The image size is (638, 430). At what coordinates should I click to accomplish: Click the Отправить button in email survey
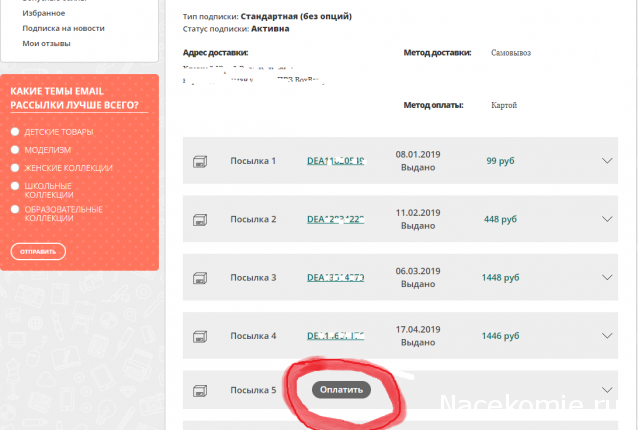(38, 251)
